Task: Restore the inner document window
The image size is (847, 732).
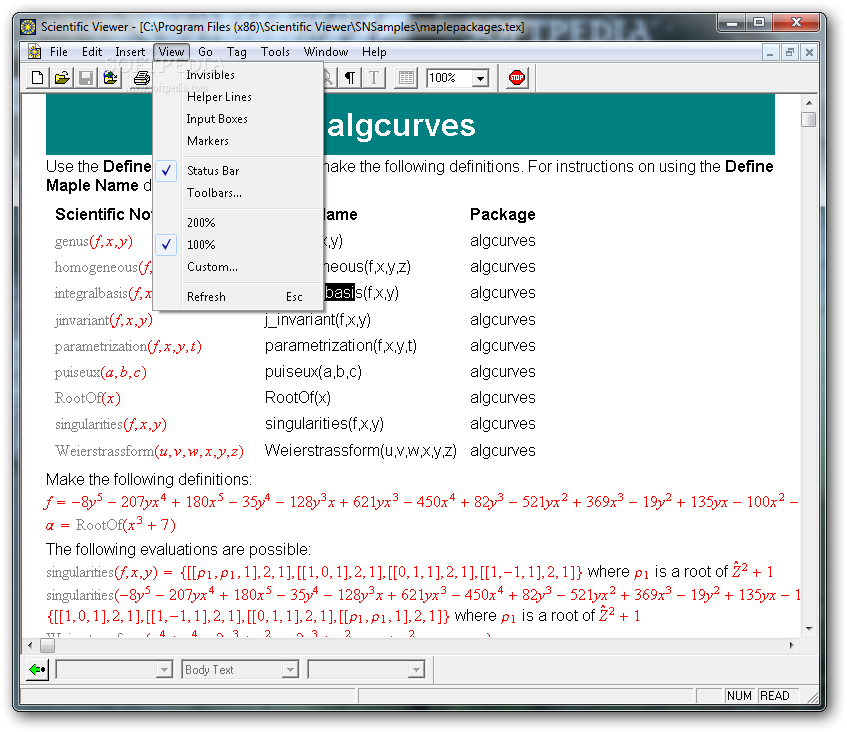Action: [790, 52]
